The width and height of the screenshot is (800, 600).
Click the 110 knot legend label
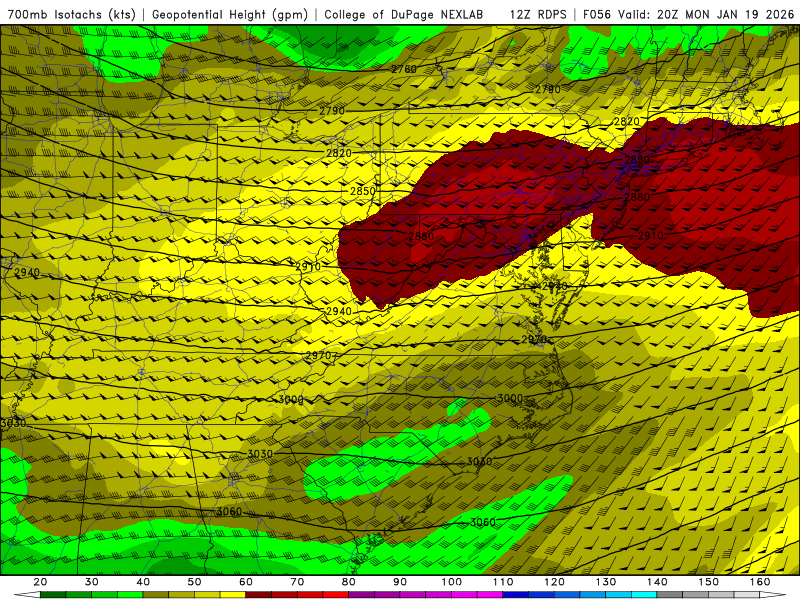503,582
